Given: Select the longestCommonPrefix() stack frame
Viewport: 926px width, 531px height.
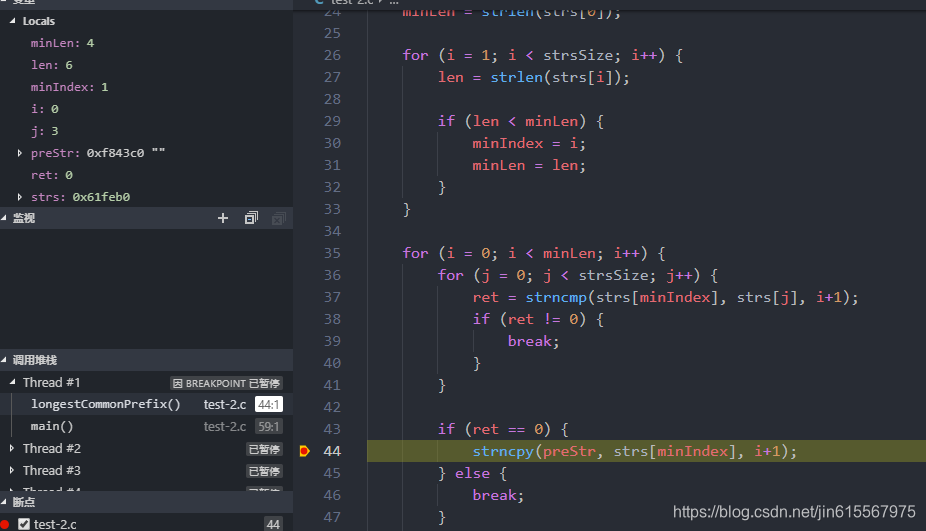Looking at the screenshot, I should 146,404.
